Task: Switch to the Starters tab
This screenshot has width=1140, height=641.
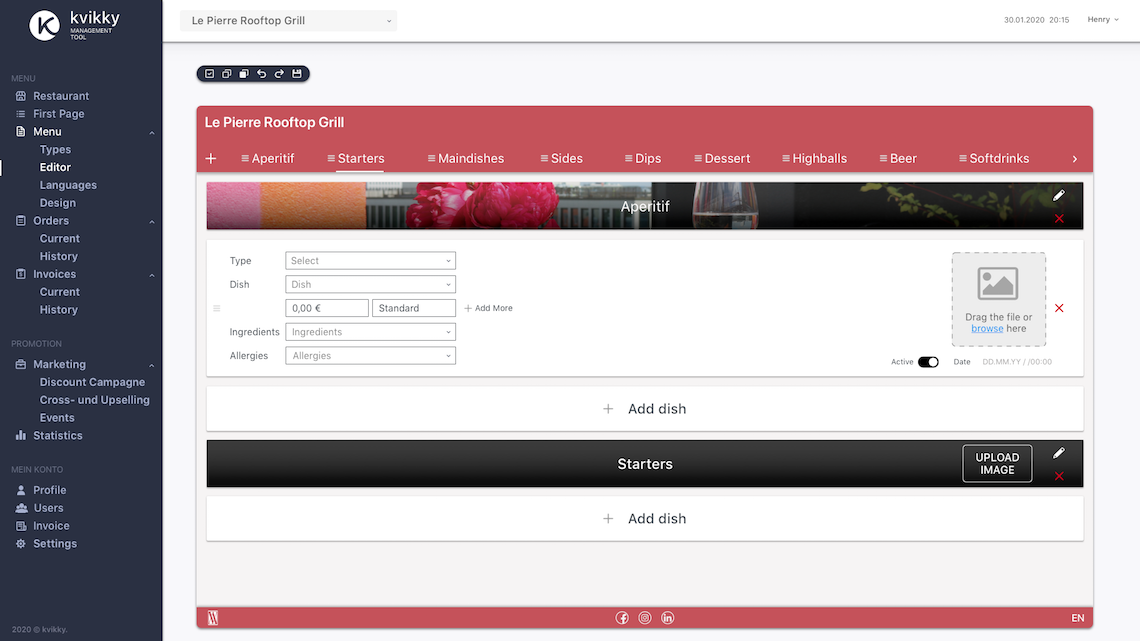Action: (x=356, y=158)
